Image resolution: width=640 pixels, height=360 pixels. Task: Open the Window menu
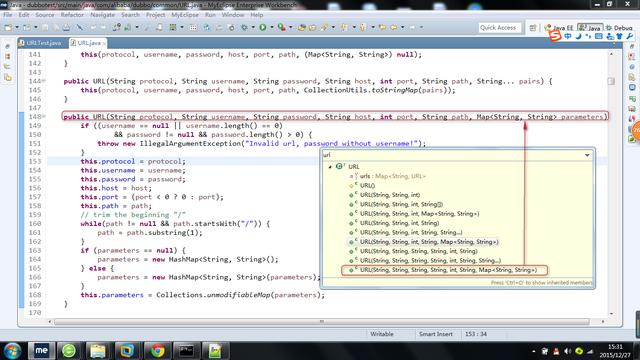(233, 15)
